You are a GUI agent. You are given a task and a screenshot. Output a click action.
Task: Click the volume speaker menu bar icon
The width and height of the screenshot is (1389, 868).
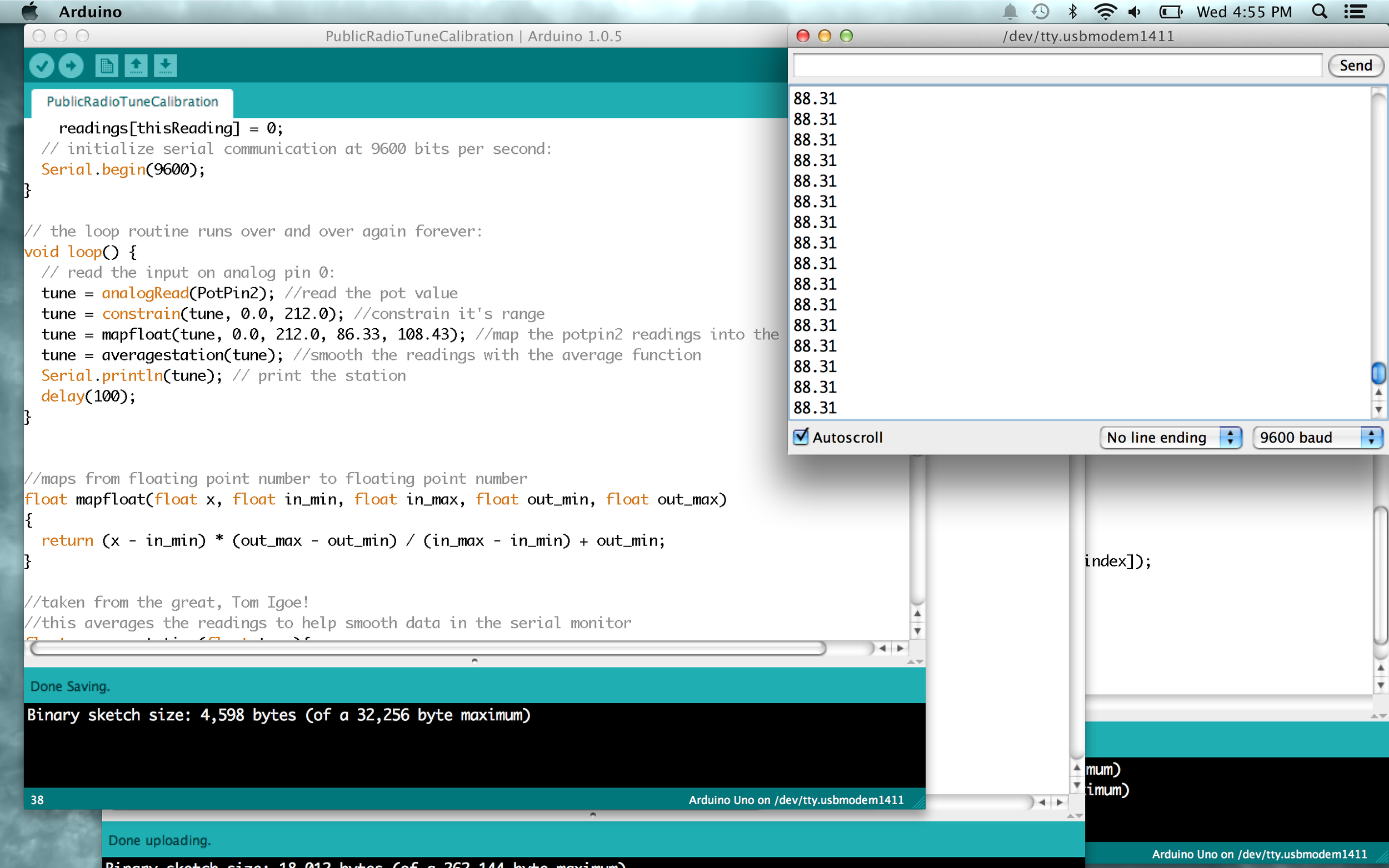(x=1135, y=12)
